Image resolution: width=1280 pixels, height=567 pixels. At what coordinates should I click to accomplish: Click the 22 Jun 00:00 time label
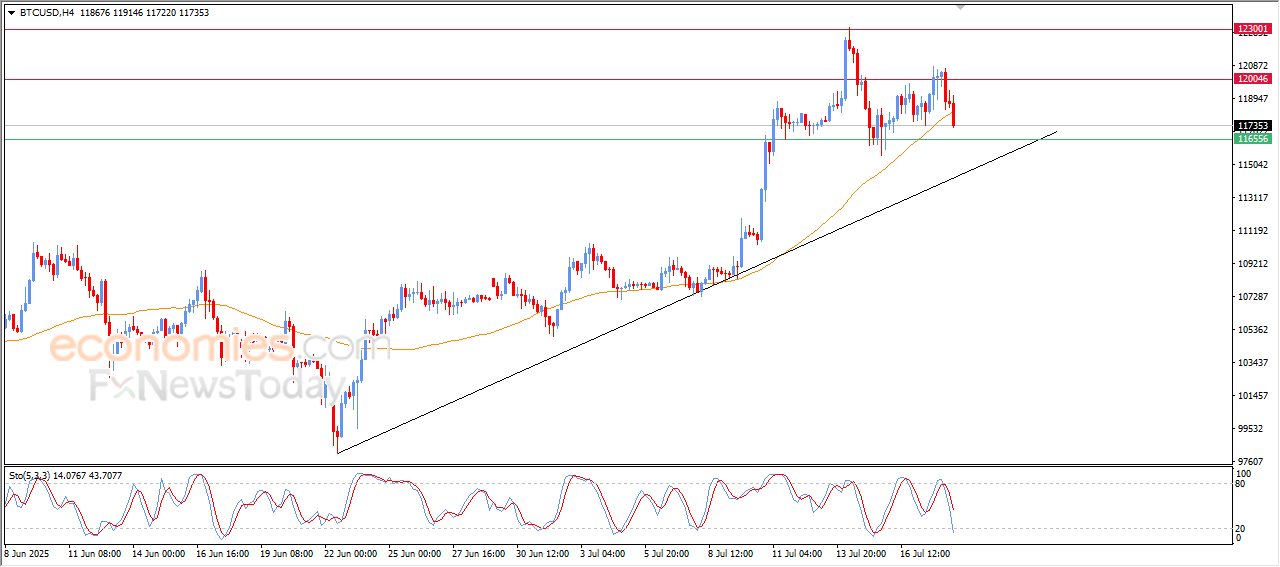click(x=350, y=552)
